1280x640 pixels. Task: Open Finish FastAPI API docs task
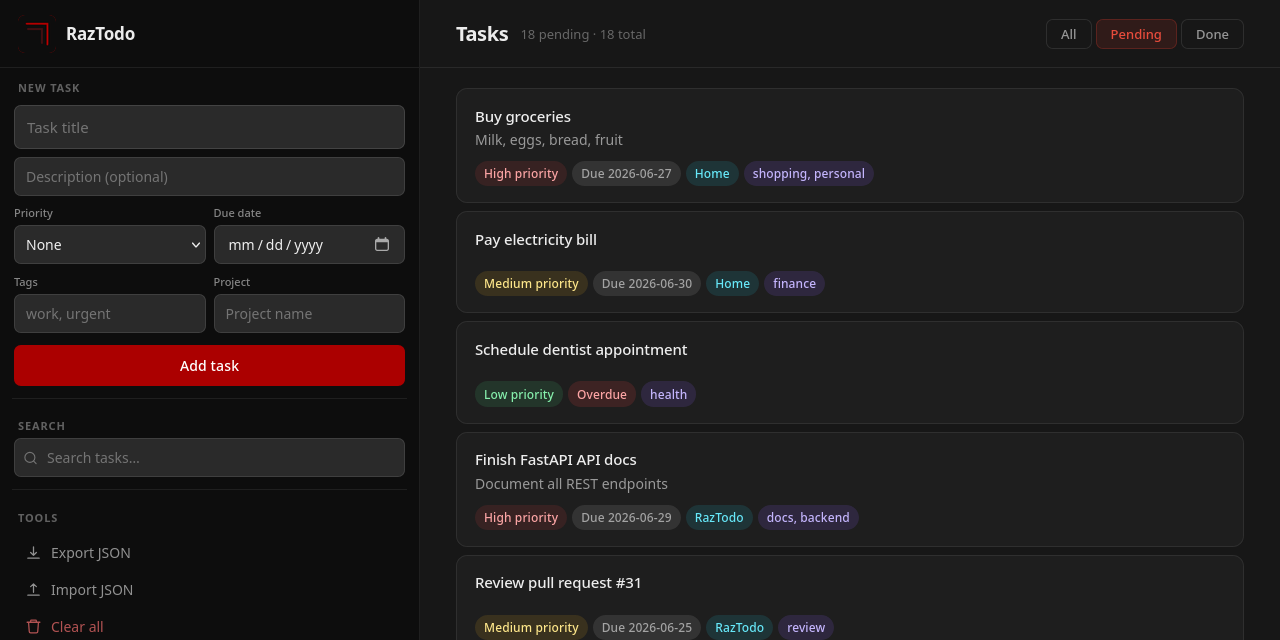556,460
